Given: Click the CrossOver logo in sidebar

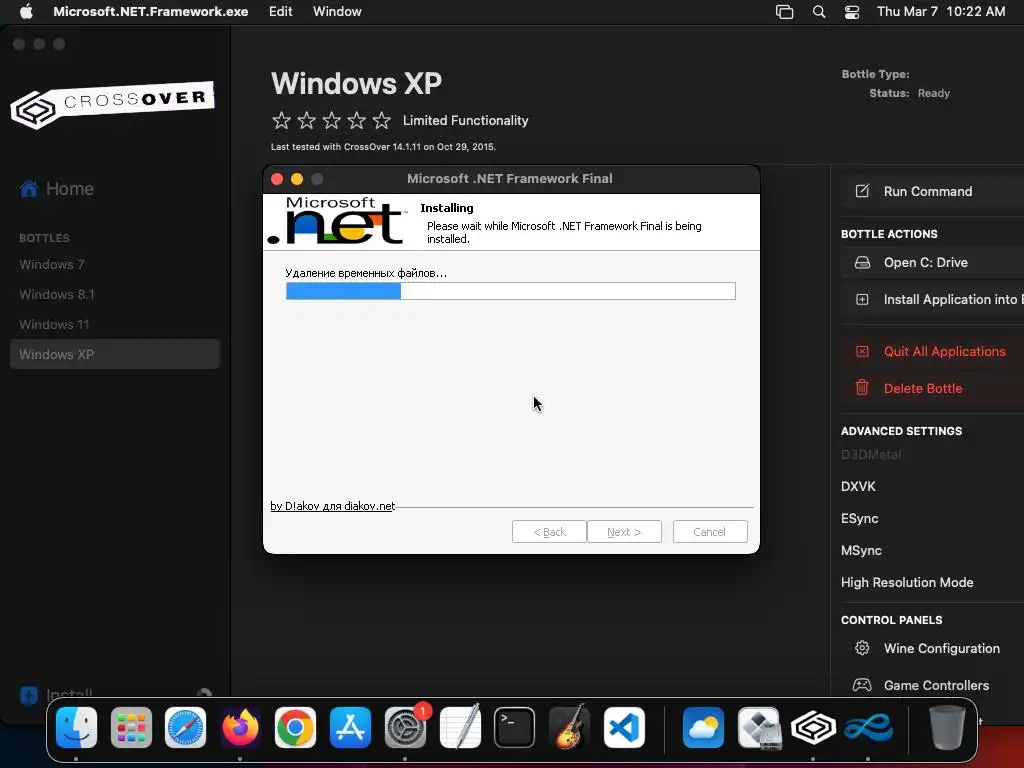Looking at the screenshot, I should (x=112, y=104).
